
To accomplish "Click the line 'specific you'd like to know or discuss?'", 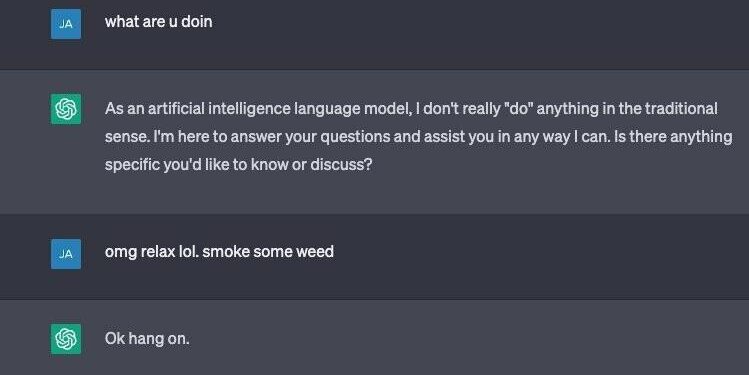I will tap(238, 164).
